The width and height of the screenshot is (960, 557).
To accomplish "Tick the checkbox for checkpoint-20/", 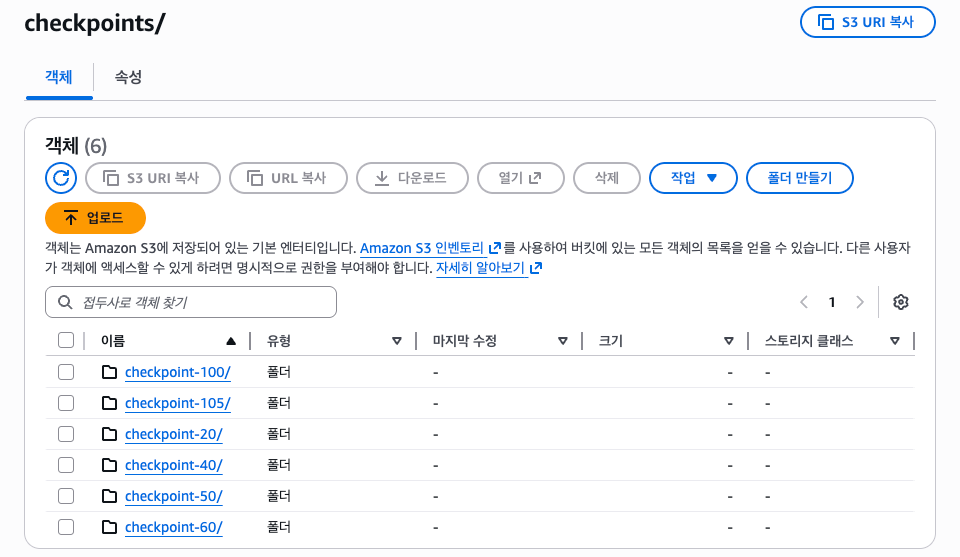I will pos(66,434).
